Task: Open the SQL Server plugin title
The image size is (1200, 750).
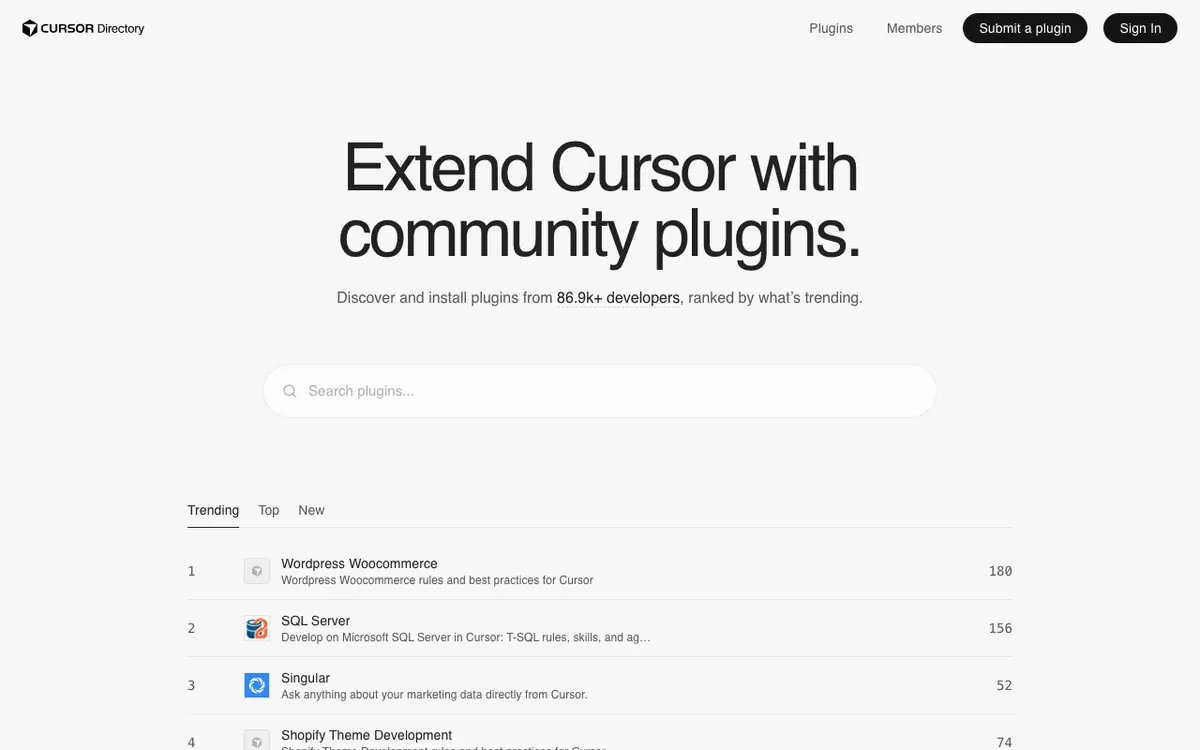Action: (315, 620)
